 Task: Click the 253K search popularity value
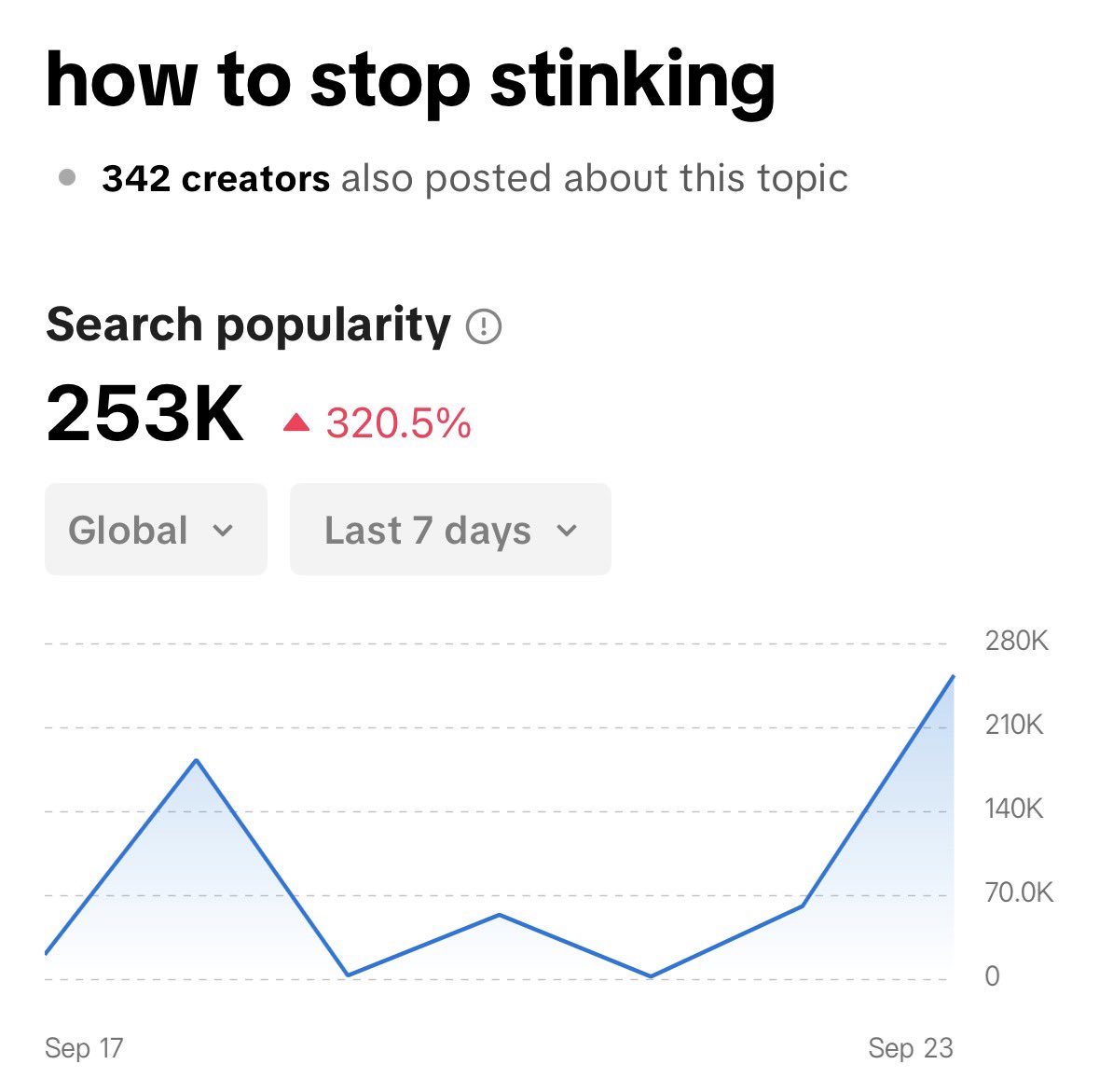145,414
